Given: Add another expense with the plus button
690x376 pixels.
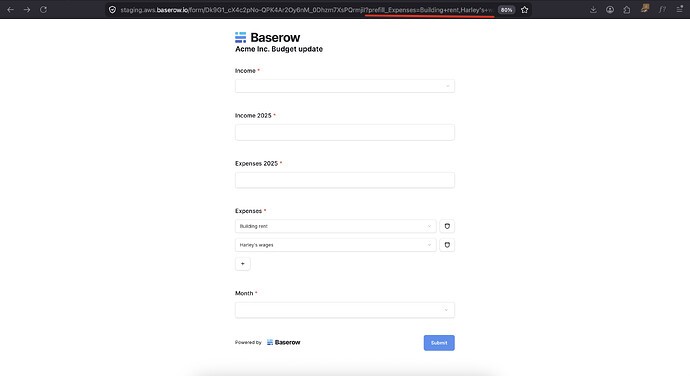Looking at the screenshot, I should click(x=242, y=264).
